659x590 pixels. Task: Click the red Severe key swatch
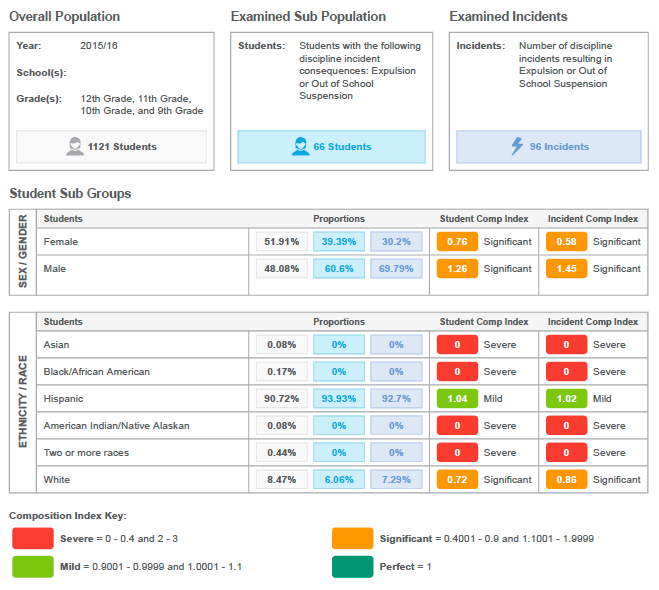pyautogui.click(x=32, y=539)
